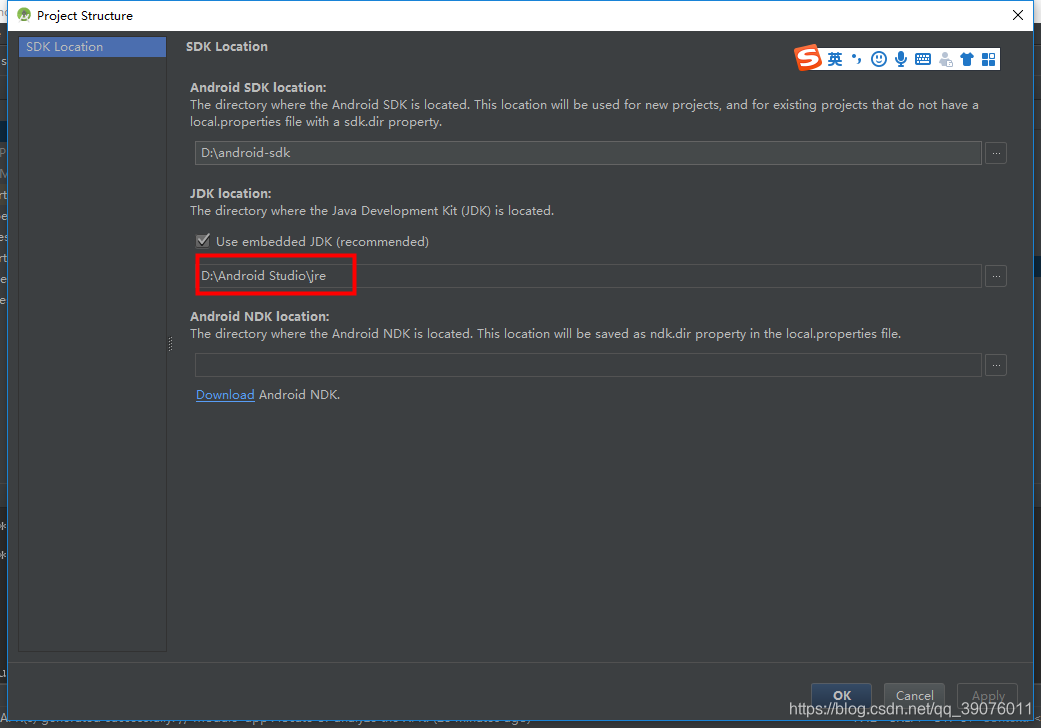Switch Sogou input language with the 英 icon

click(835, 59)
